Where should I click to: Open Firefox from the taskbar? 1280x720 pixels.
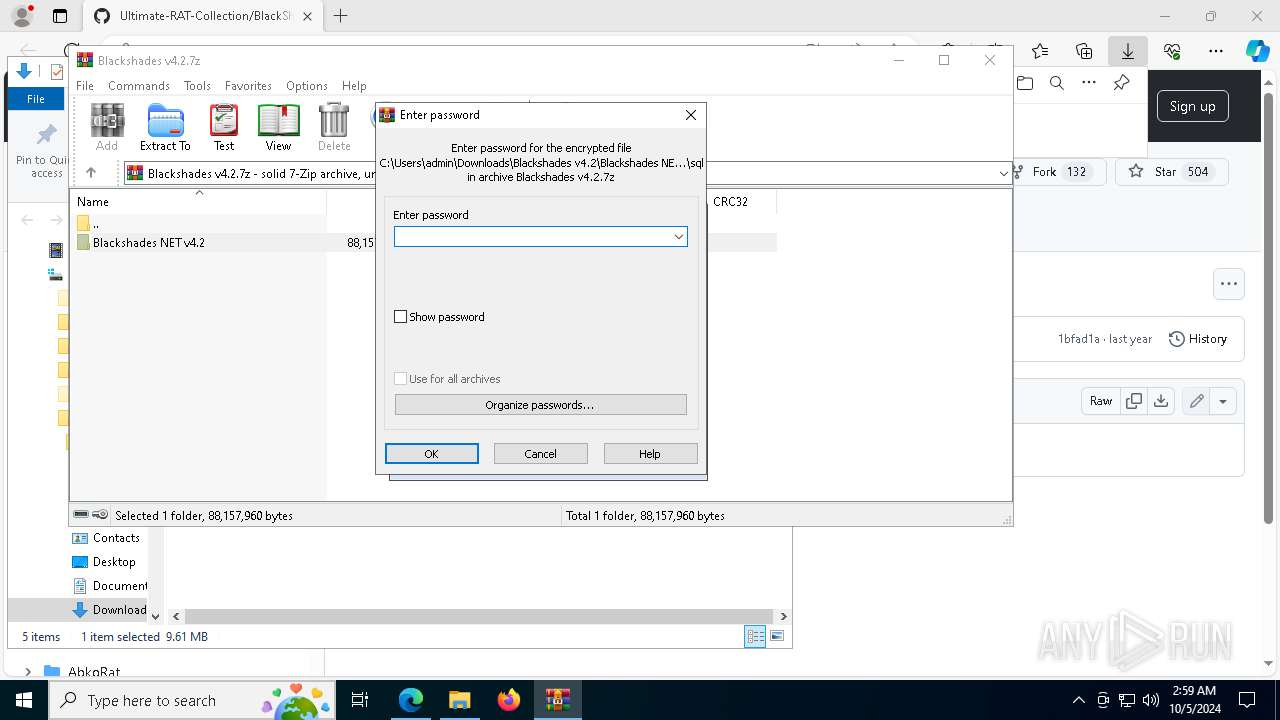508,700
